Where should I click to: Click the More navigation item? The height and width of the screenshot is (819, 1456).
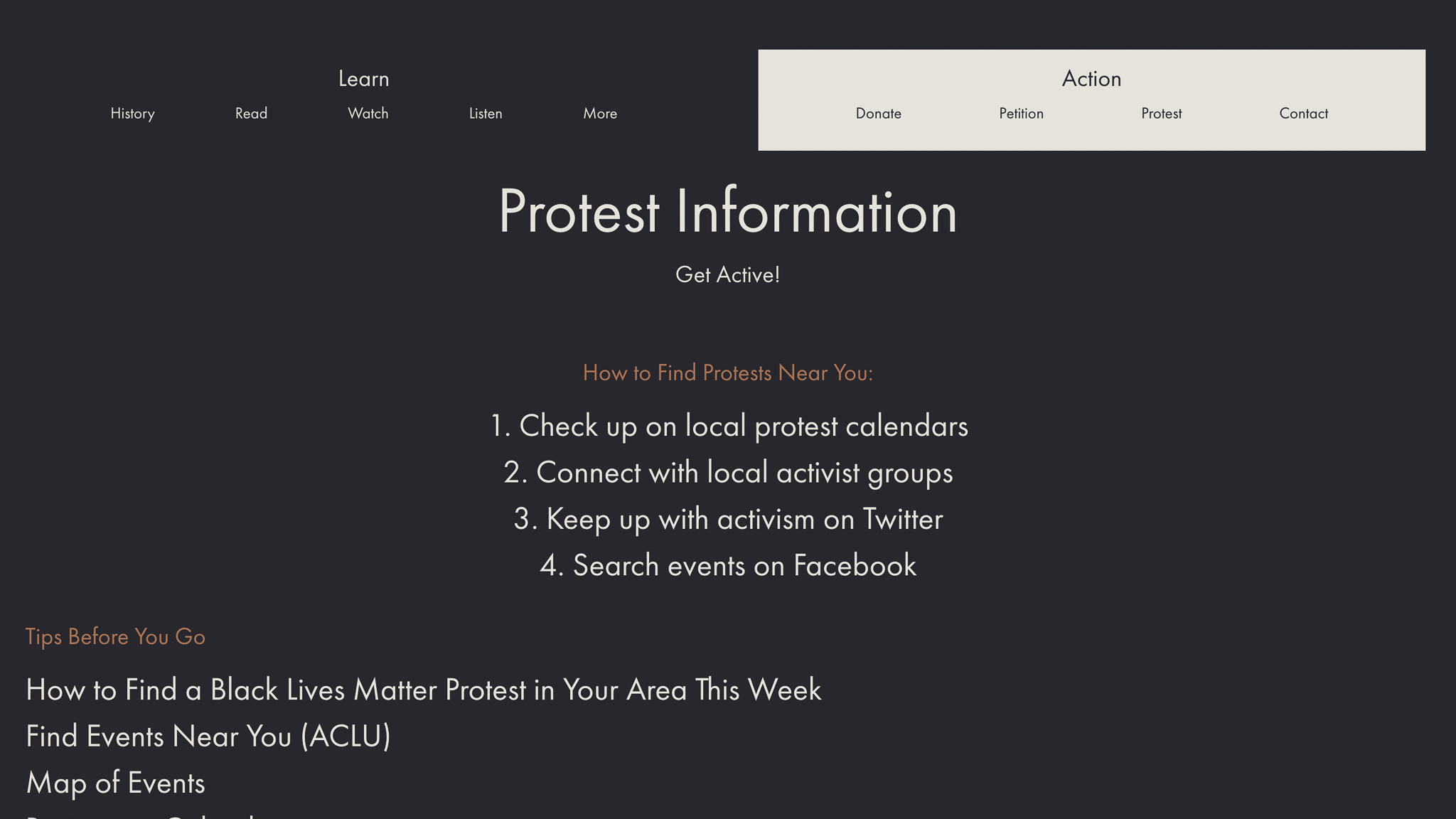(600, 114)
